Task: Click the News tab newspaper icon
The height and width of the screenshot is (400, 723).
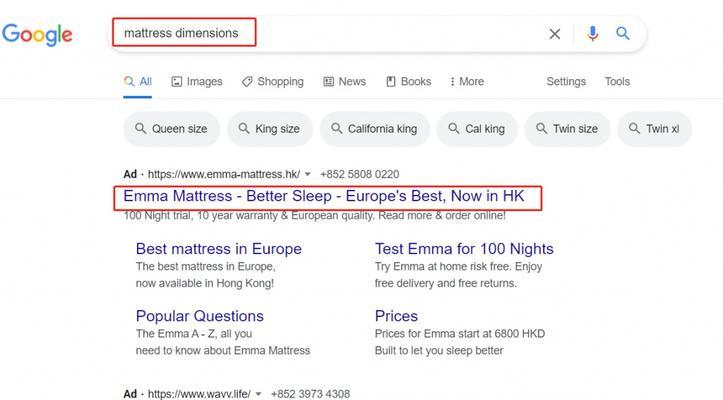Action: [x=328, y=82]
